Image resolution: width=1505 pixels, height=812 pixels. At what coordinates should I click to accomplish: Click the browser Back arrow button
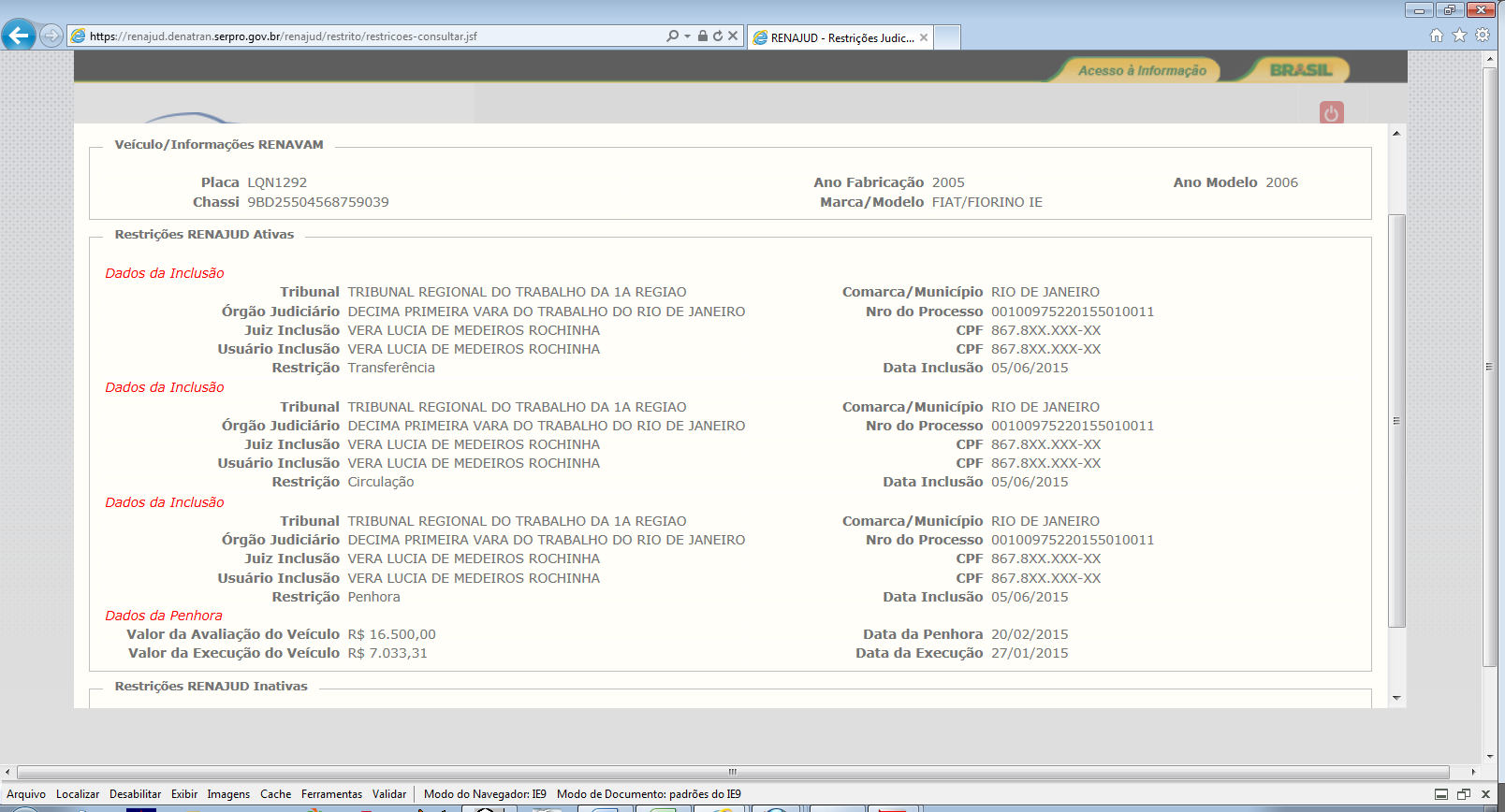(x=19, y=36)
